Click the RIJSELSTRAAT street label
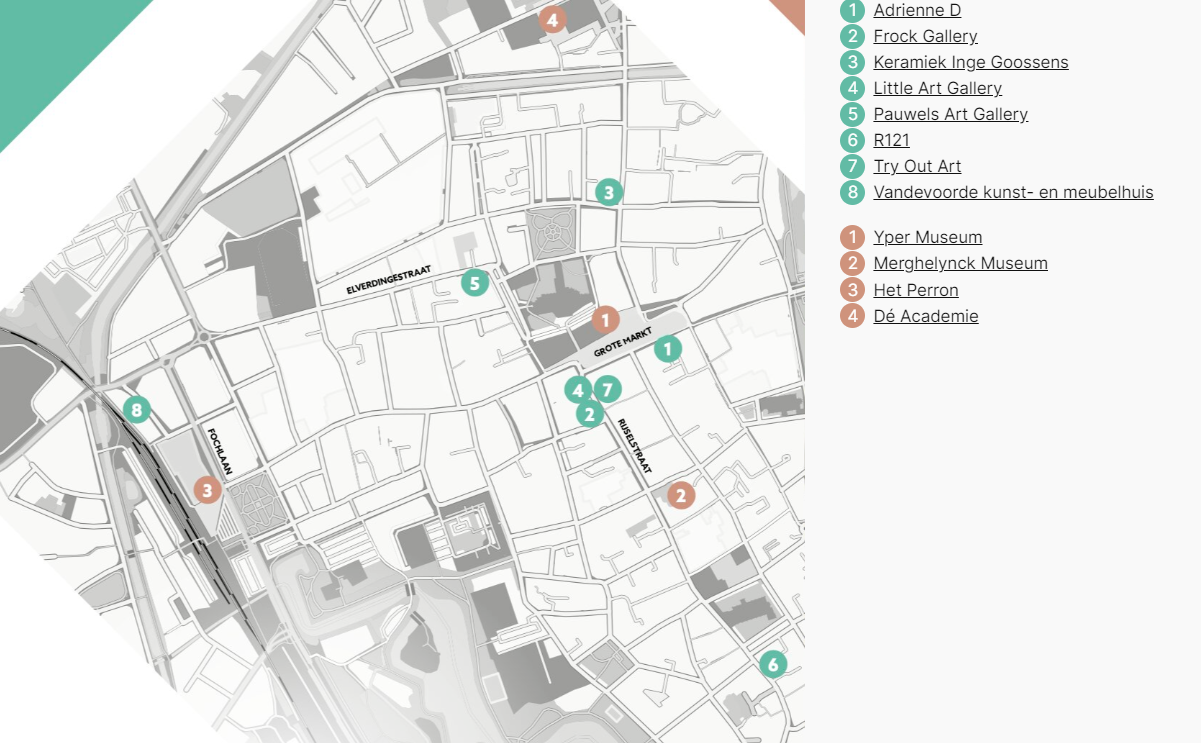 point(634,446)
